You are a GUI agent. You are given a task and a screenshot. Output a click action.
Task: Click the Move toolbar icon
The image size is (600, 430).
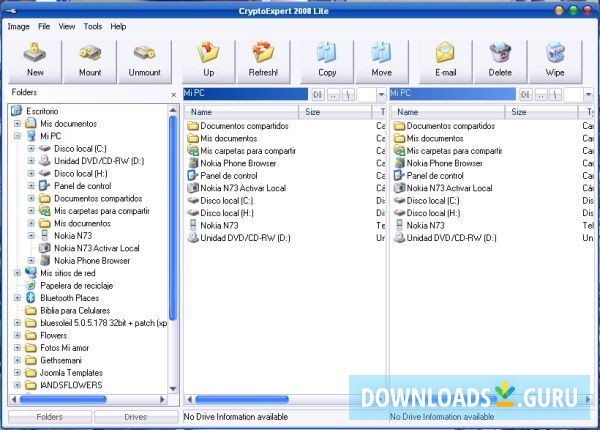(382, 61)
